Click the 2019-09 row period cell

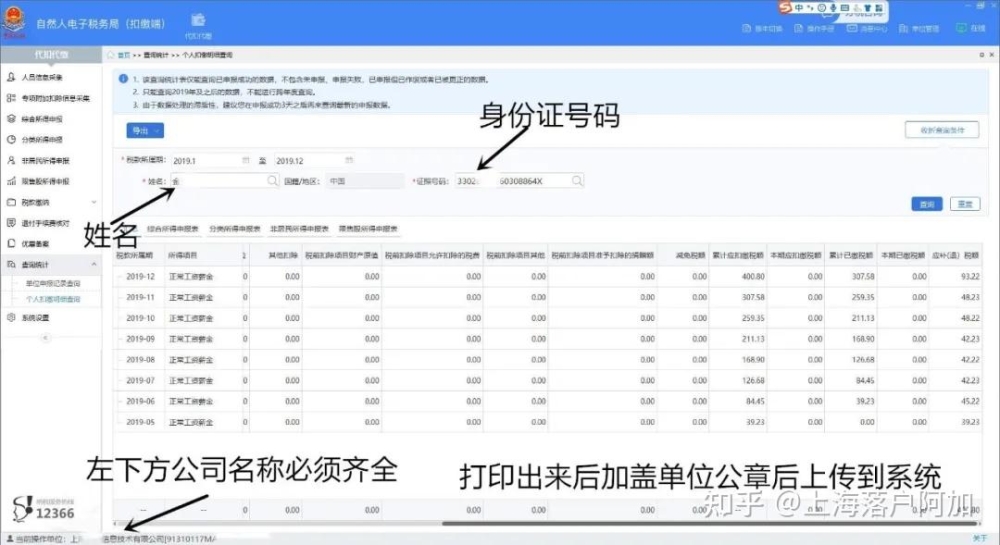pyautogui.click(x=140, y=339)
